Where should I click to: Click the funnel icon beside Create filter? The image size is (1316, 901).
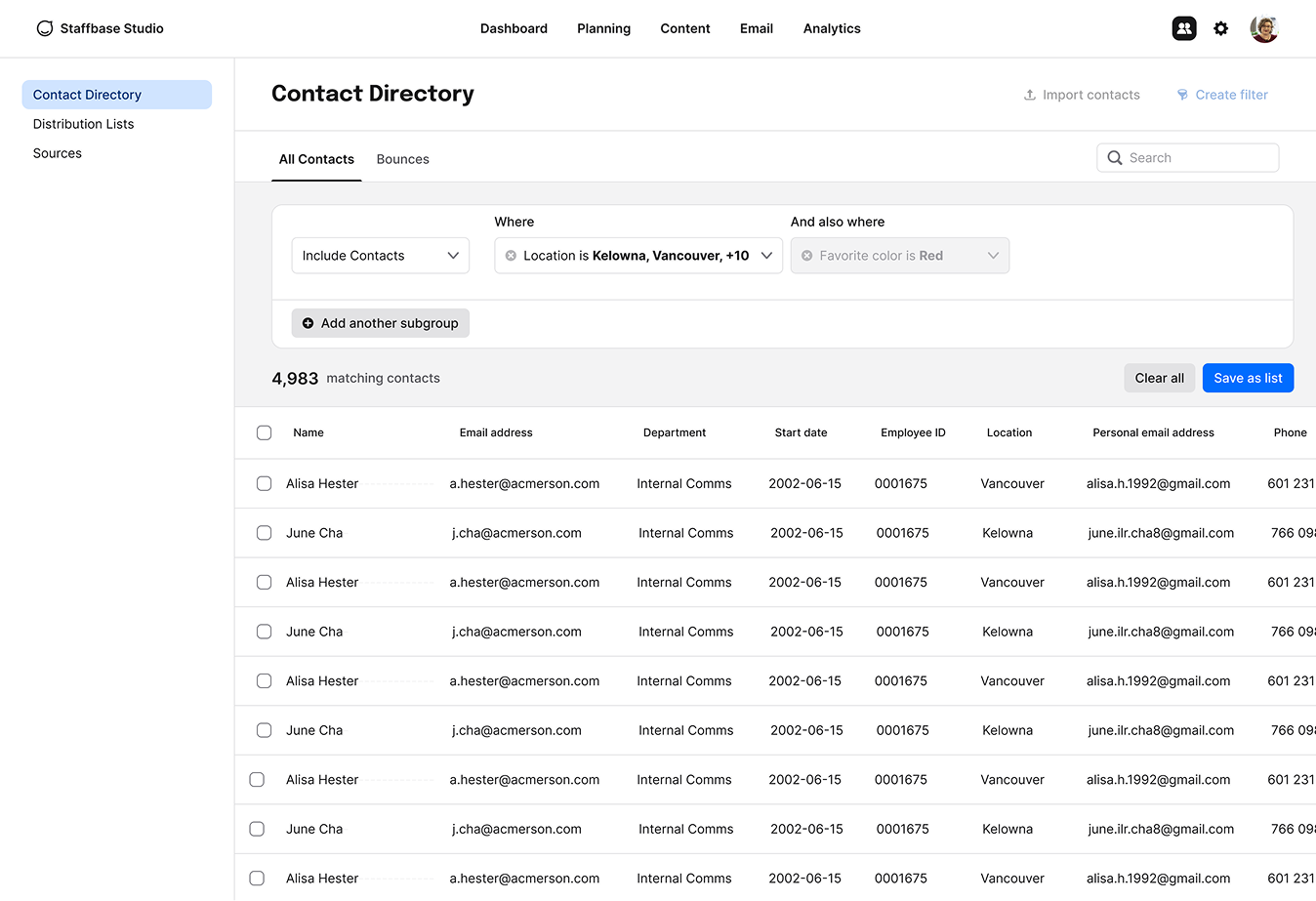[1182, 95]
